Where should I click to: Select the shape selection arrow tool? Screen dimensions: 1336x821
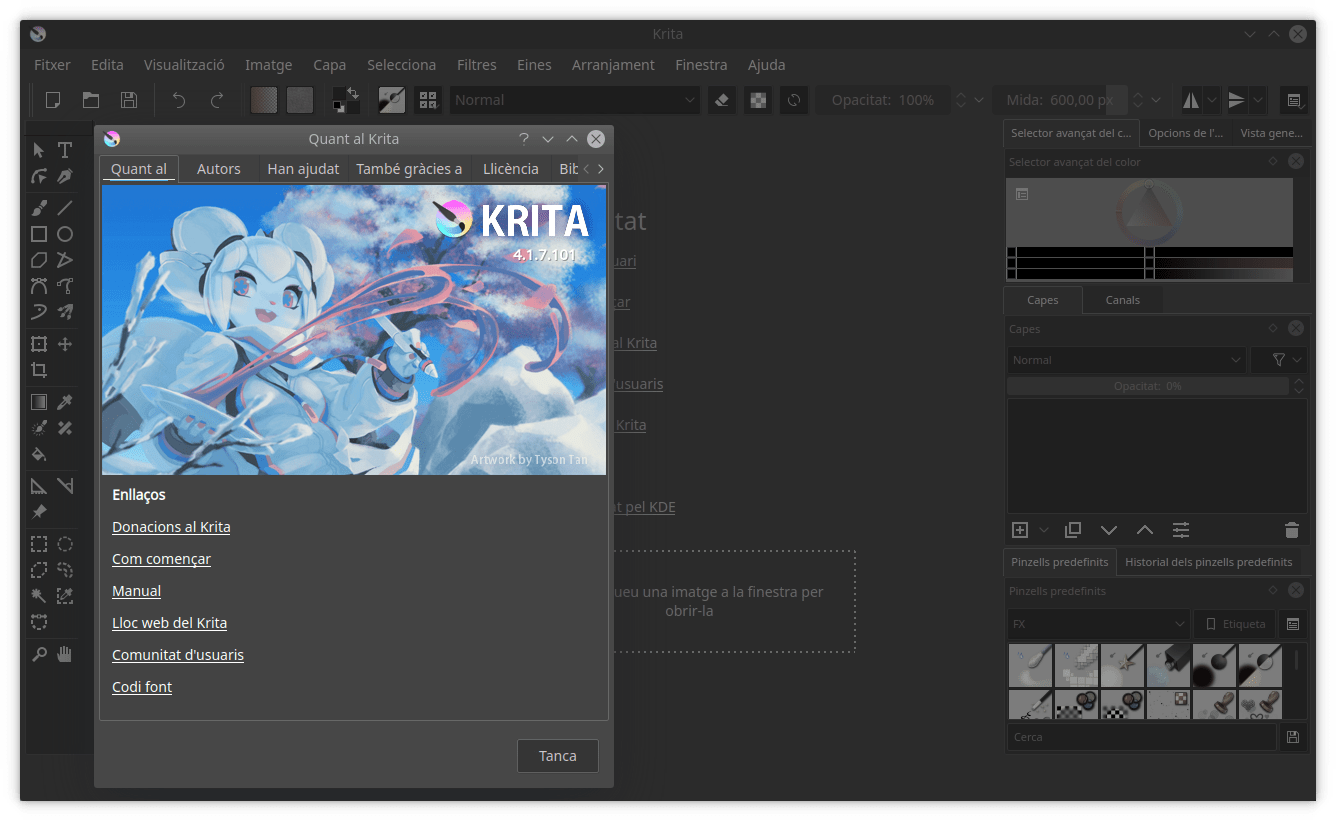[x=38, y=150]
